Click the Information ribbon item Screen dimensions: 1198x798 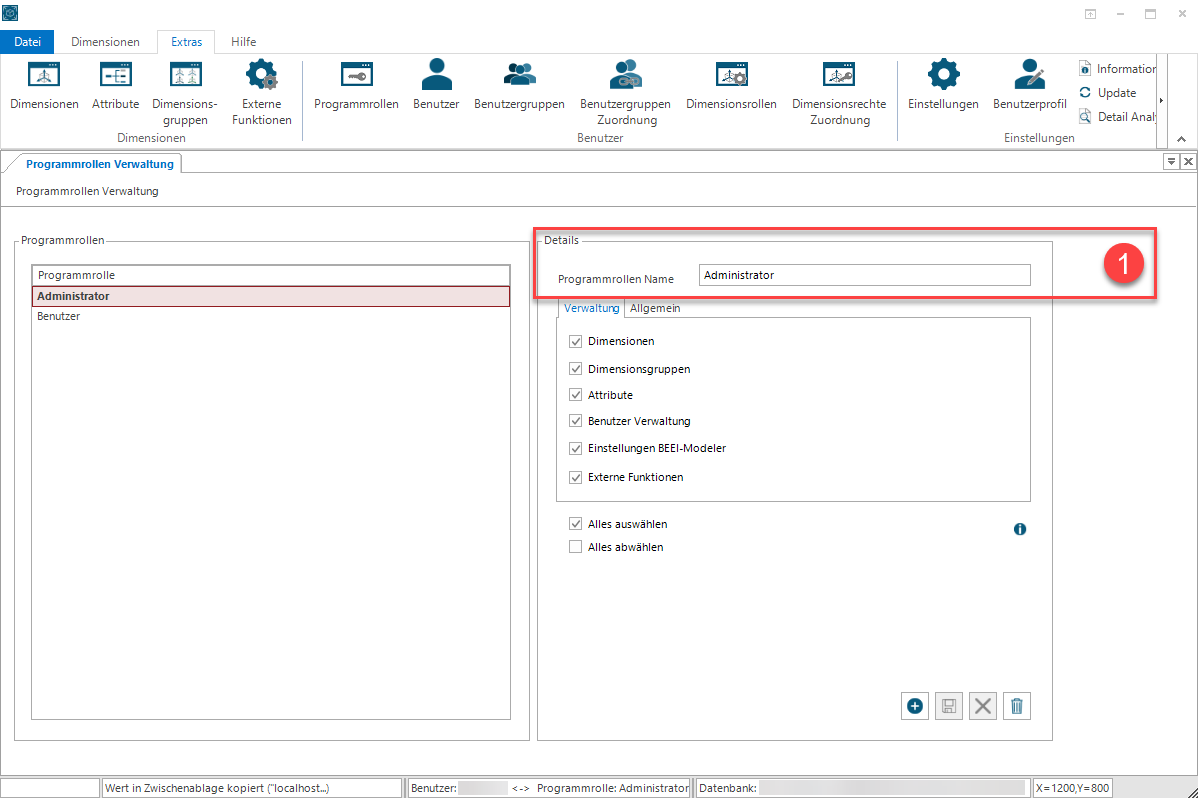(1117, 69)
